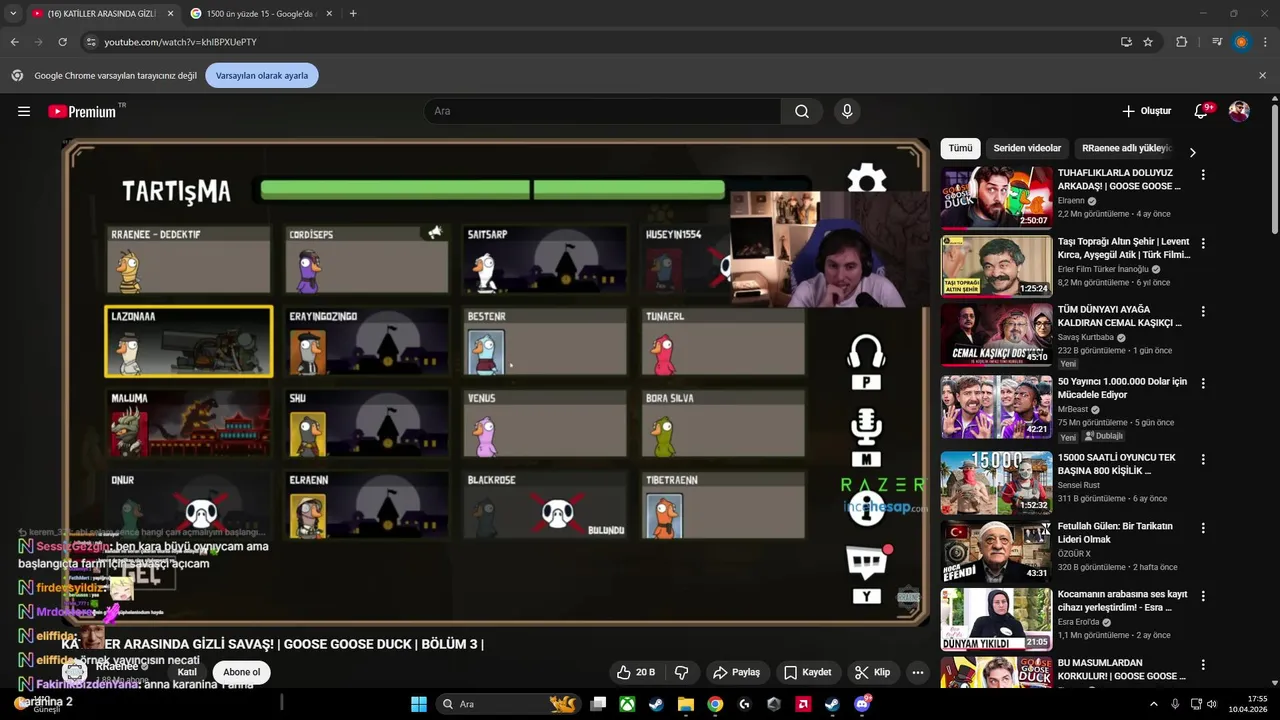This screenshot has height=720, width=1280.
Task: Open the YouTube account avatar menu
Action: tap(1239, 111)
